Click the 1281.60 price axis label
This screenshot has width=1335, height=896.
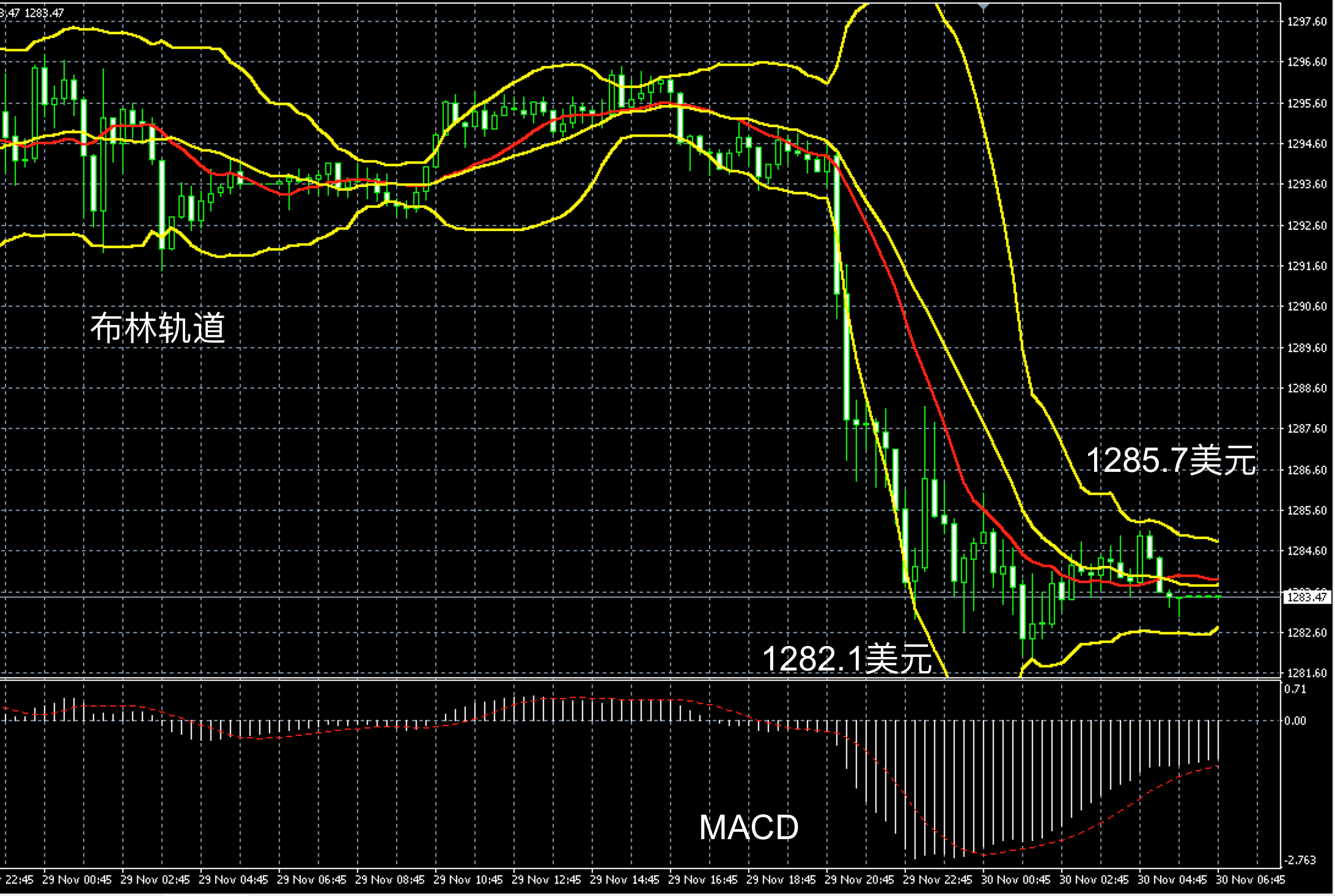click(1307, 673)
